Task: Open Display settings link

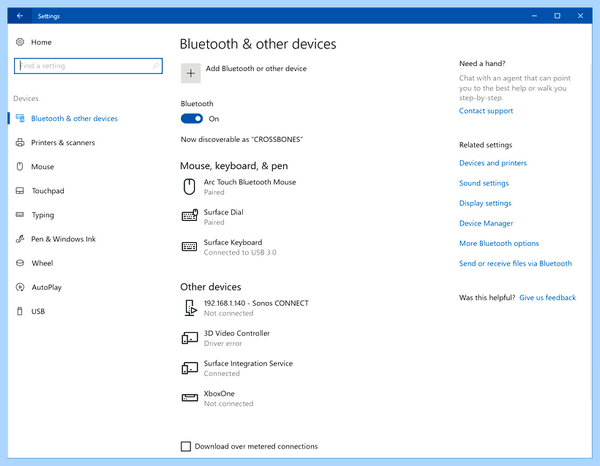Action: pos(485,203)
